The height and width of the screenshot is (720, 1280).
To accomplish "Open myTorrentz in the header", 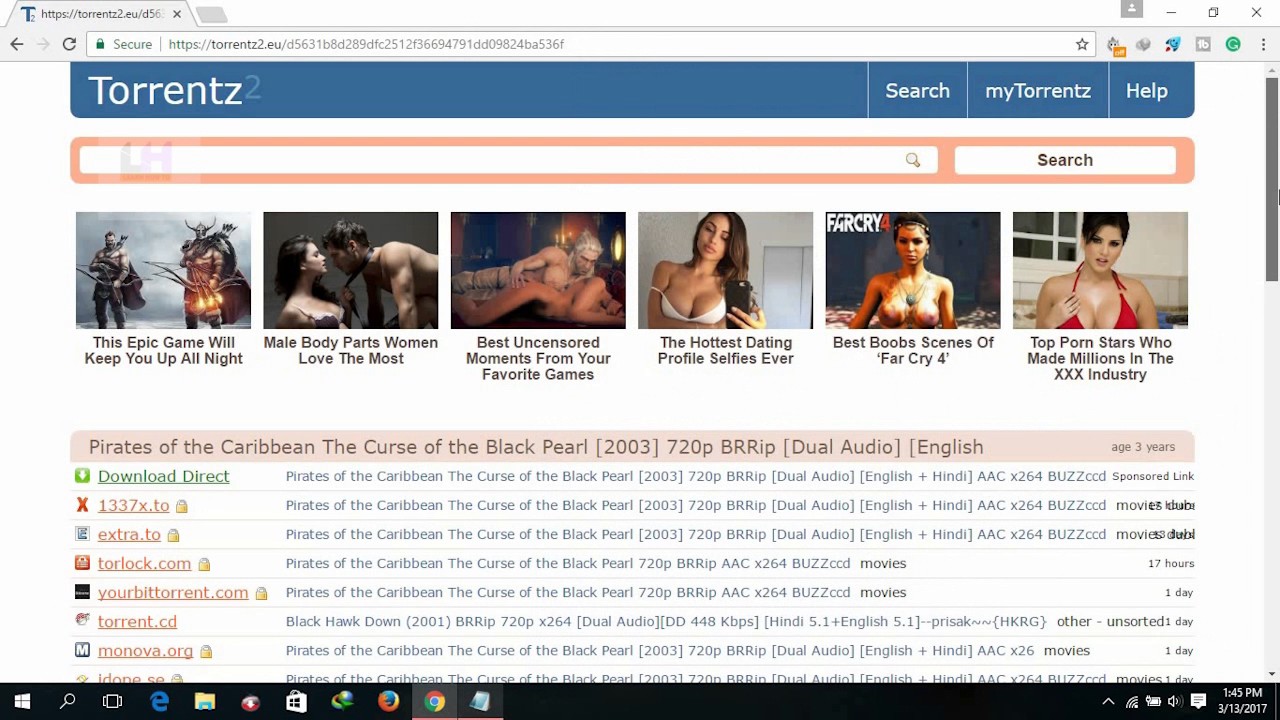I will (1038, 90).
